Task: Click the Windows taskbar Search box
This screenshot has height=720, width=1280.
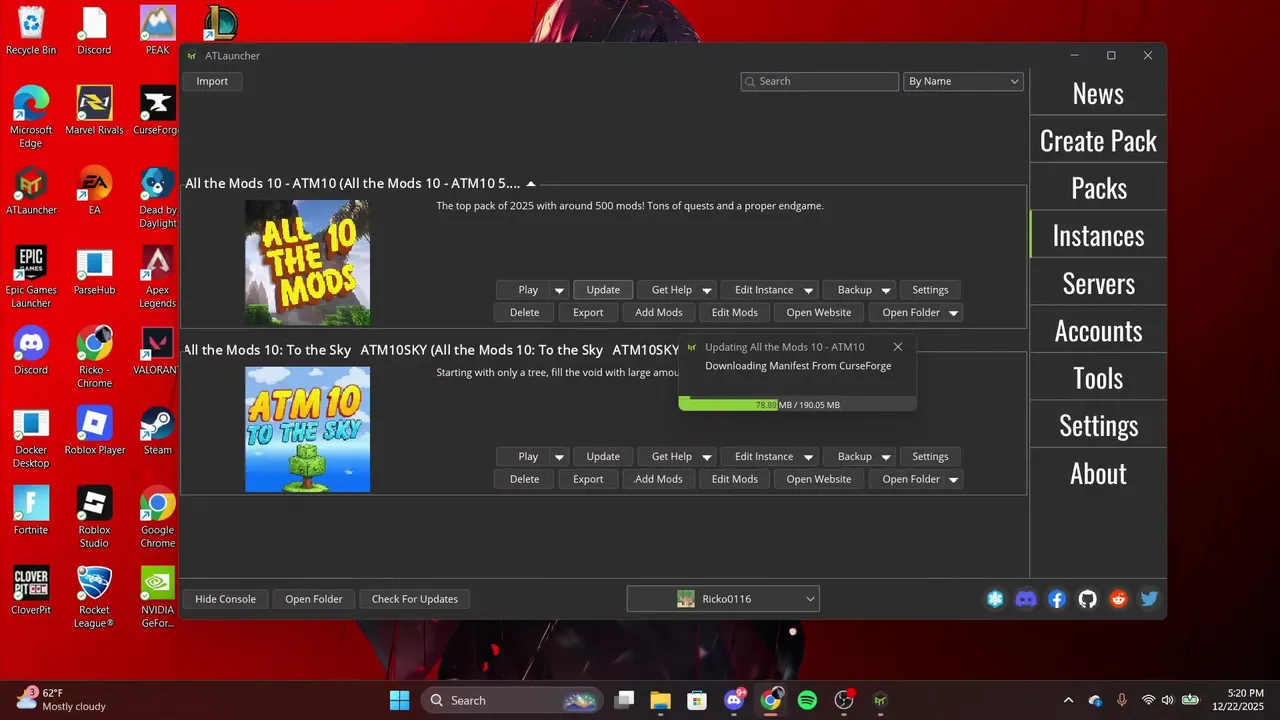Action: pos(512,700)
